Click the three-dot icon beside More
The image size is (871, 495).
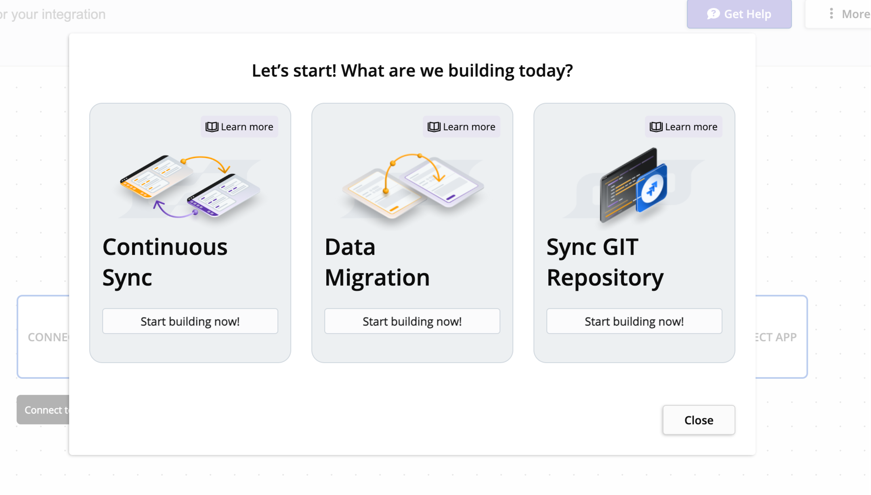pos(831,14)
